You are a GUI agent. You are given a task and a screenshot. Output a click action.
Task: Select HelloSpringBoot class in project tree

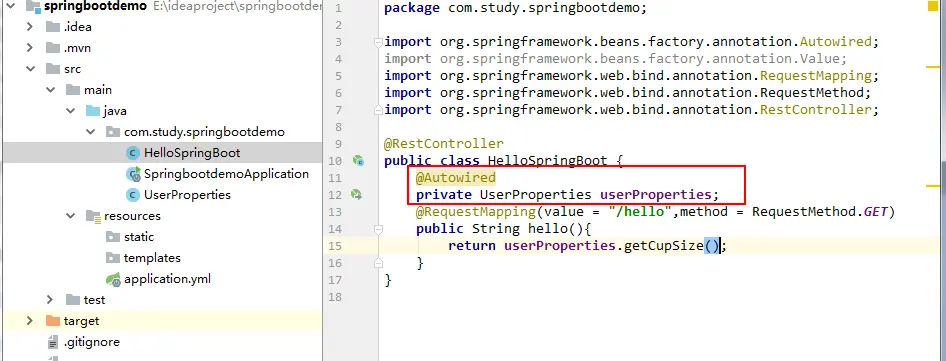(x=192, y=153)
